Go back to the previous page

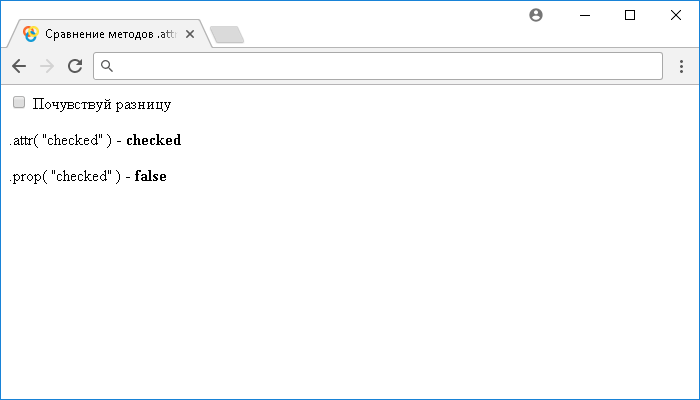[x=19, y=66]
